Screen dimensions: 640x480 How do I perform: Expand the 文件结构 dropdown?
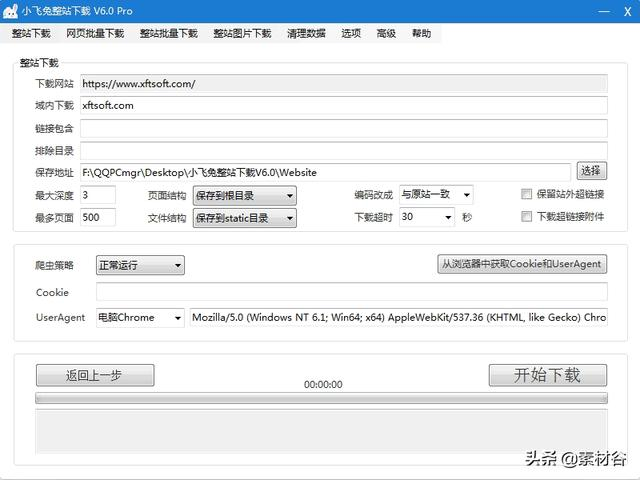coord(244,218)
